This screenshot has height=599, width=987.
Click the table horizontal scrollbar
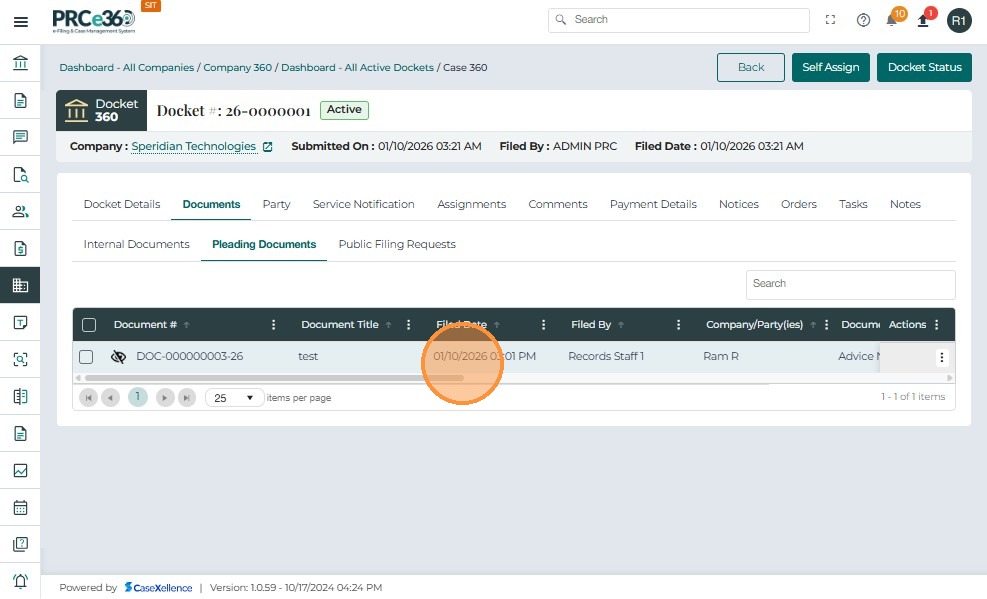tap(274, 378)
